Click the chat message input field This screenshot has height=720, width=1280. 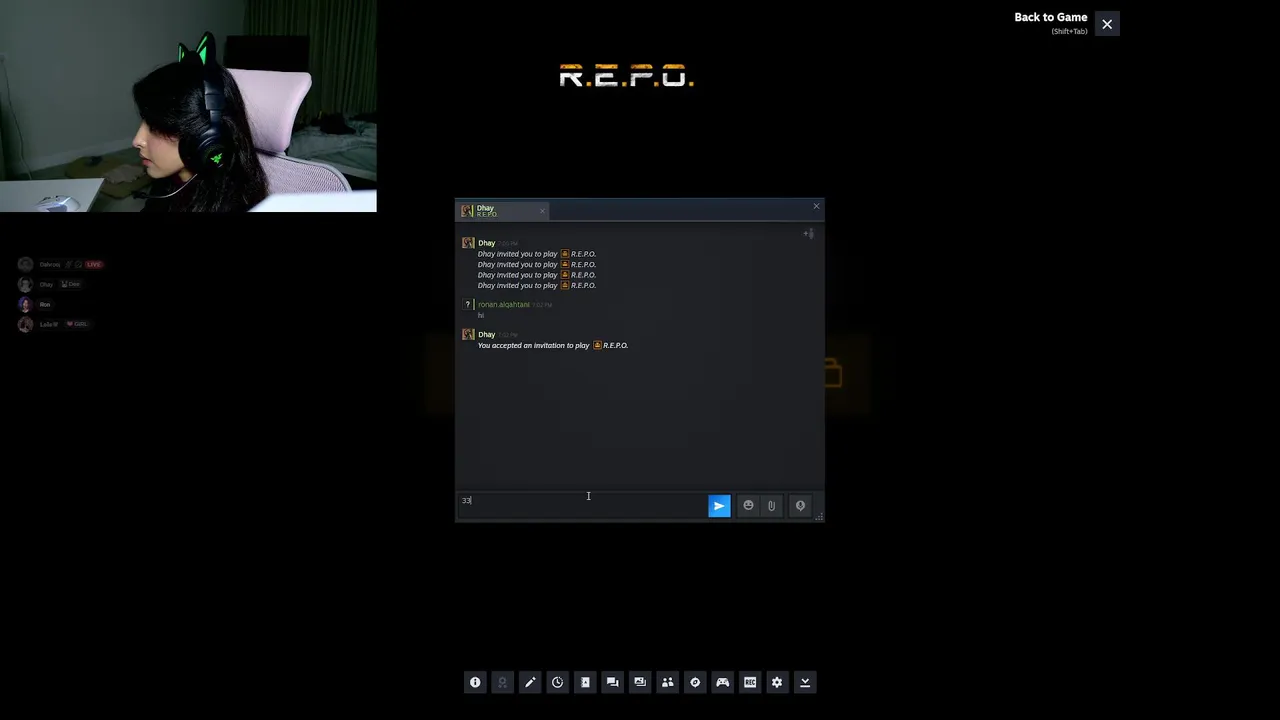pyautogui.click(x=582, y=505)
